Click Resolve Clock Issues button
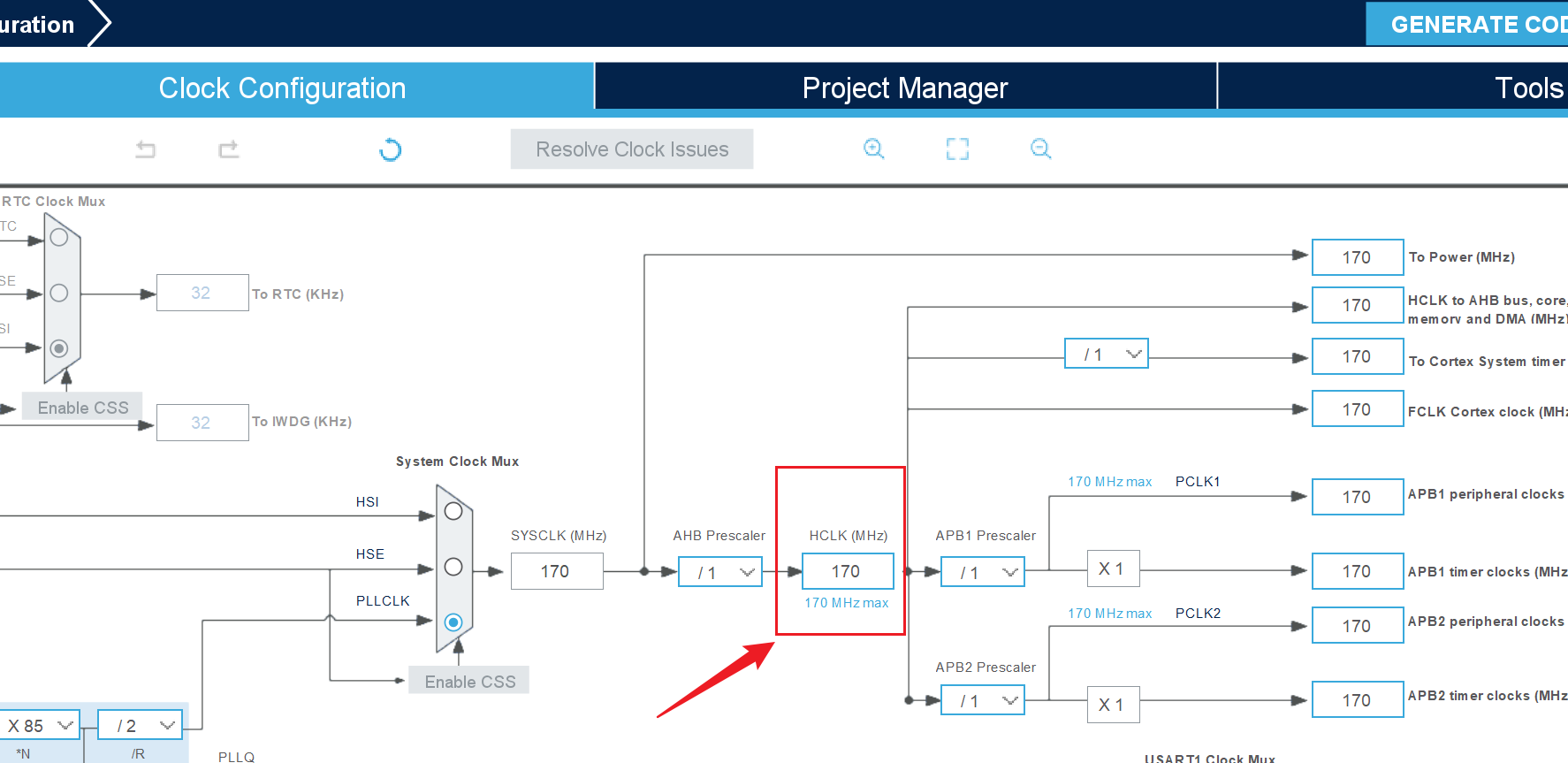 [632, 149]
